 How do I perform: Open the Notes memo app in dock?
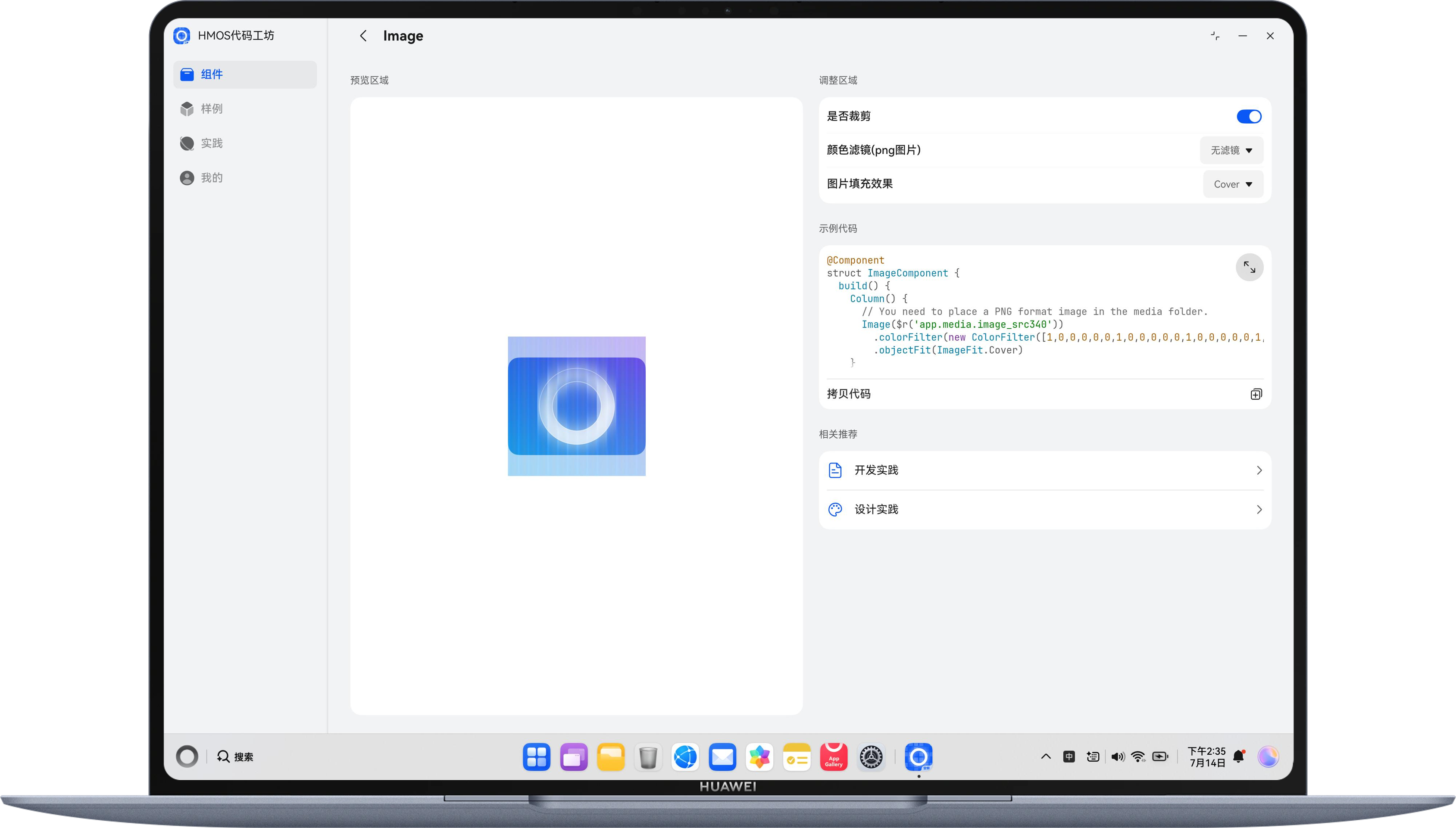[797, 757]
